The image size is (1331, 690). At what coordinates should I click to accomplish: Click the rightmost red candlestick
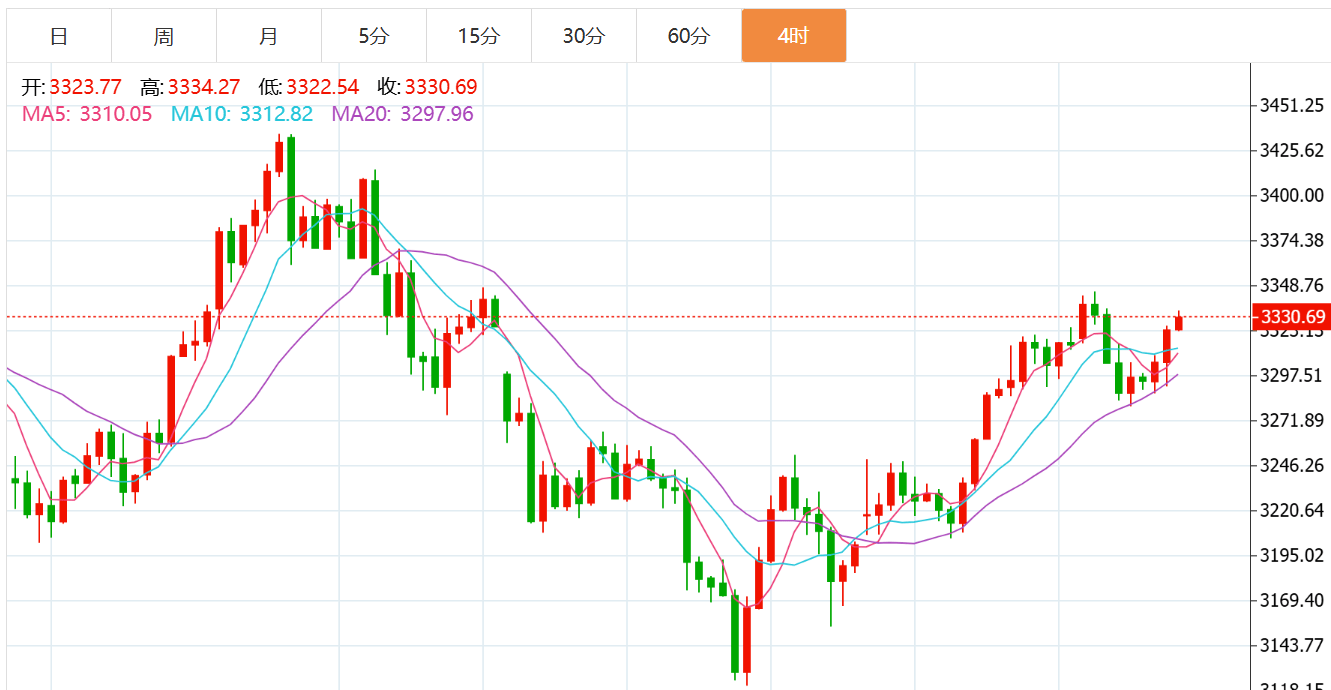coord(1179,322)
